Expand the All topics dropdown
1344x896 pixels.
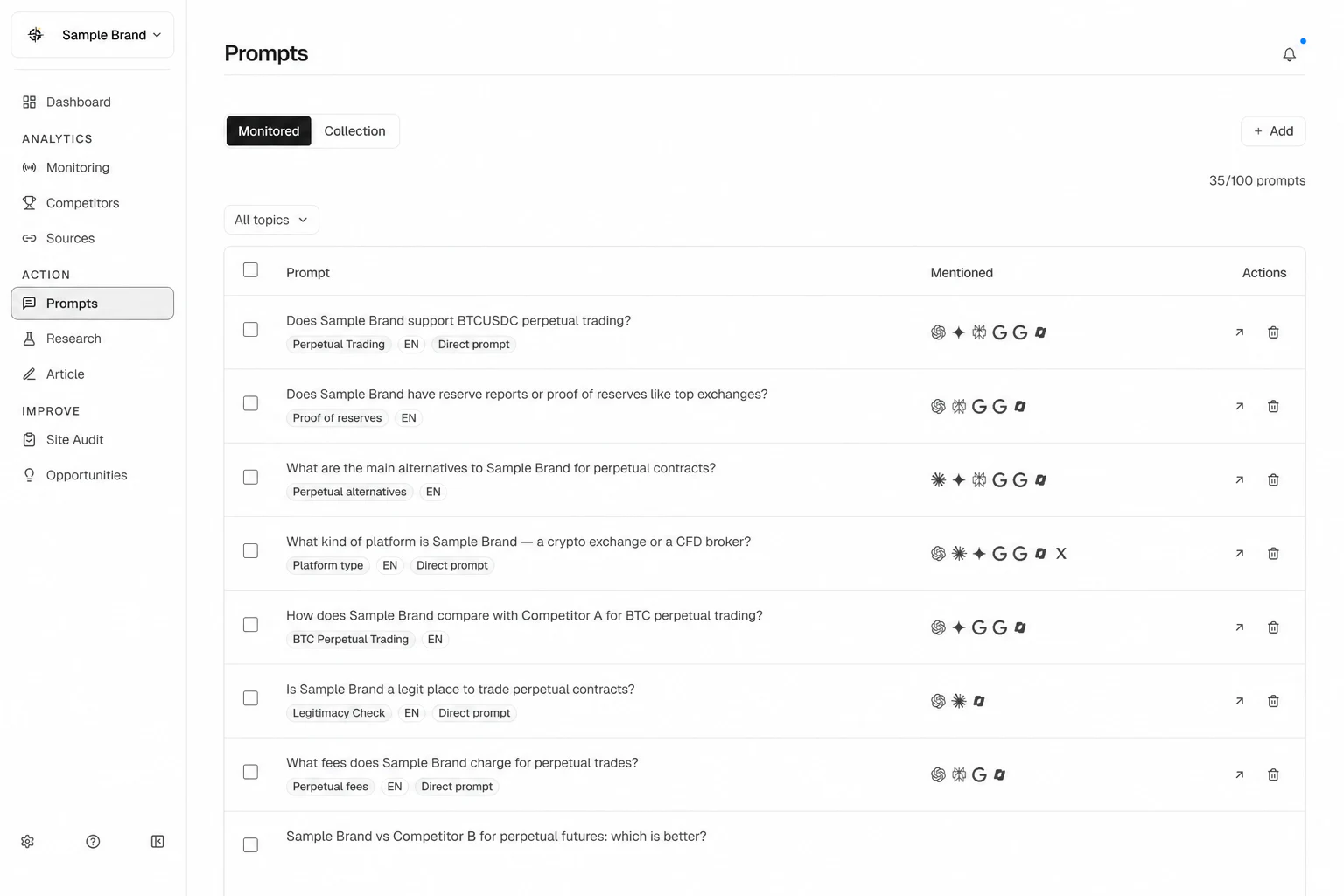point(271,220)
